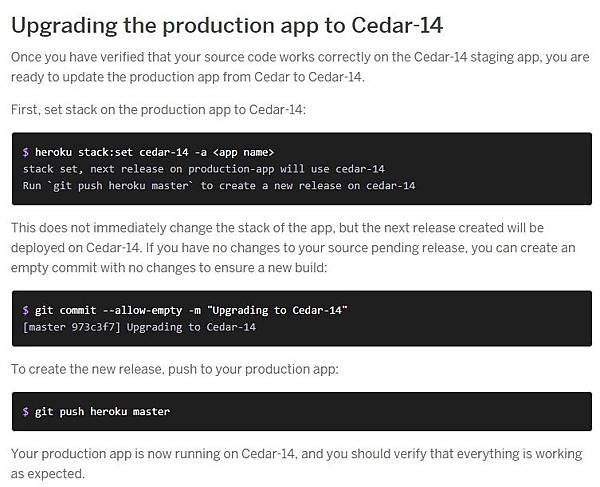Click the line "First, set stack on the production app"
Screen dimensions: 600x487
click(160, 109)
